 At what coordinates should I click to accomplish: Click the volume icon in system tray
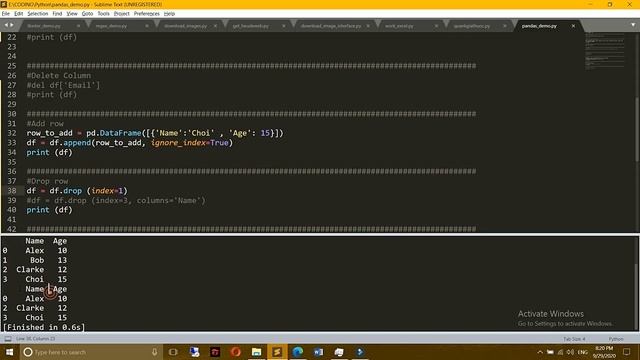coord(570,352)
